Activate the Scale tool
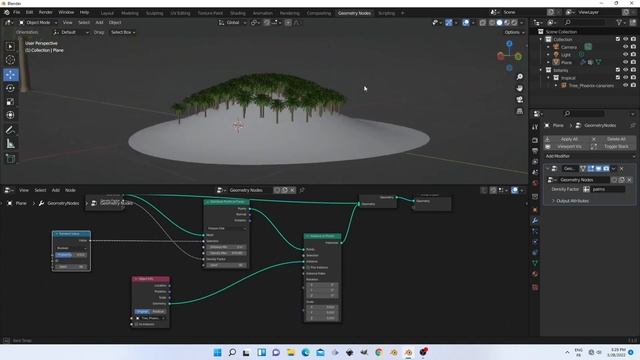640x360 pixels. click(x=10, y=102)
